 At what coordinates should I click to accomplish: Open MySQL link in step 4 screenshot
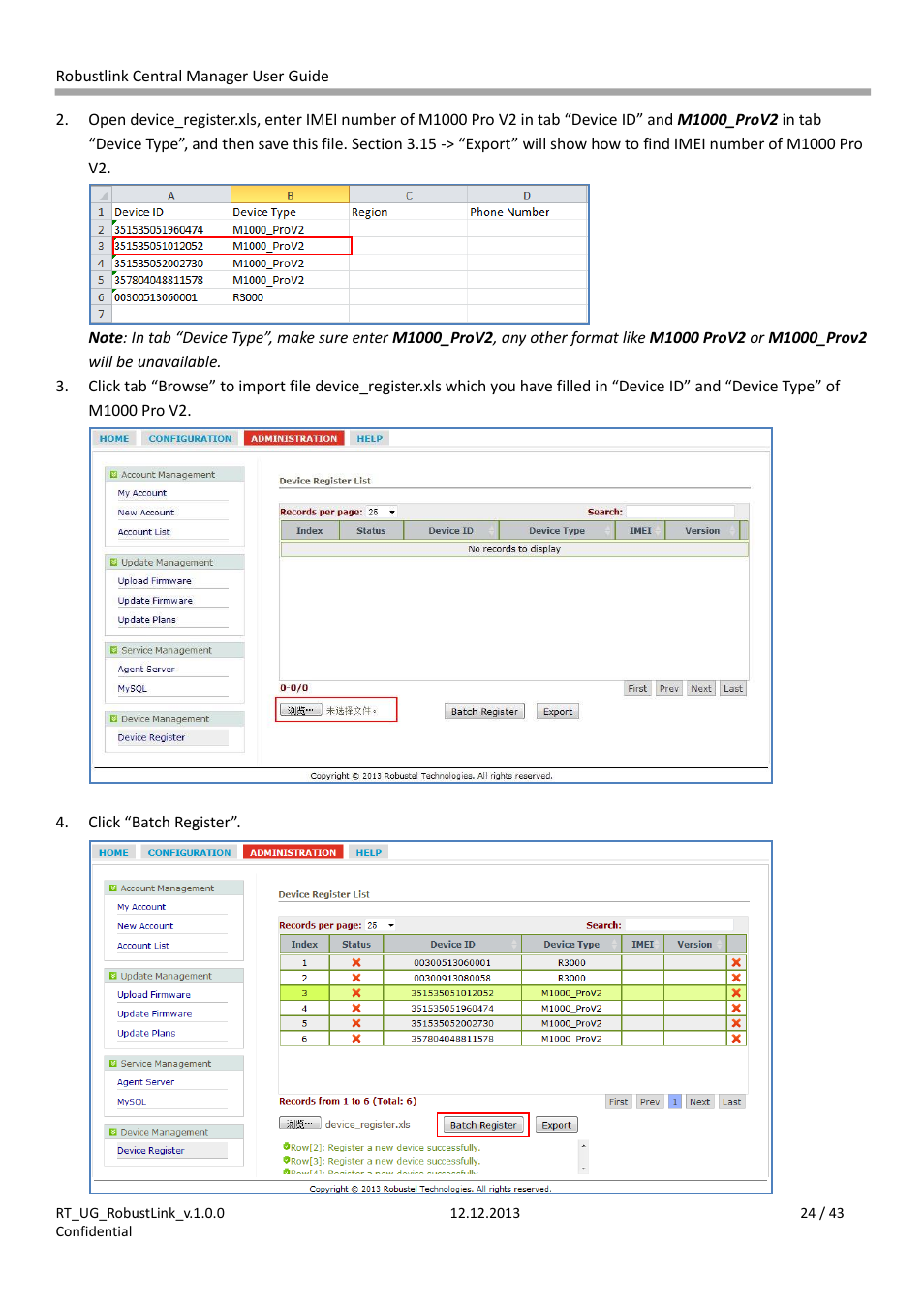pos(132,1102)
